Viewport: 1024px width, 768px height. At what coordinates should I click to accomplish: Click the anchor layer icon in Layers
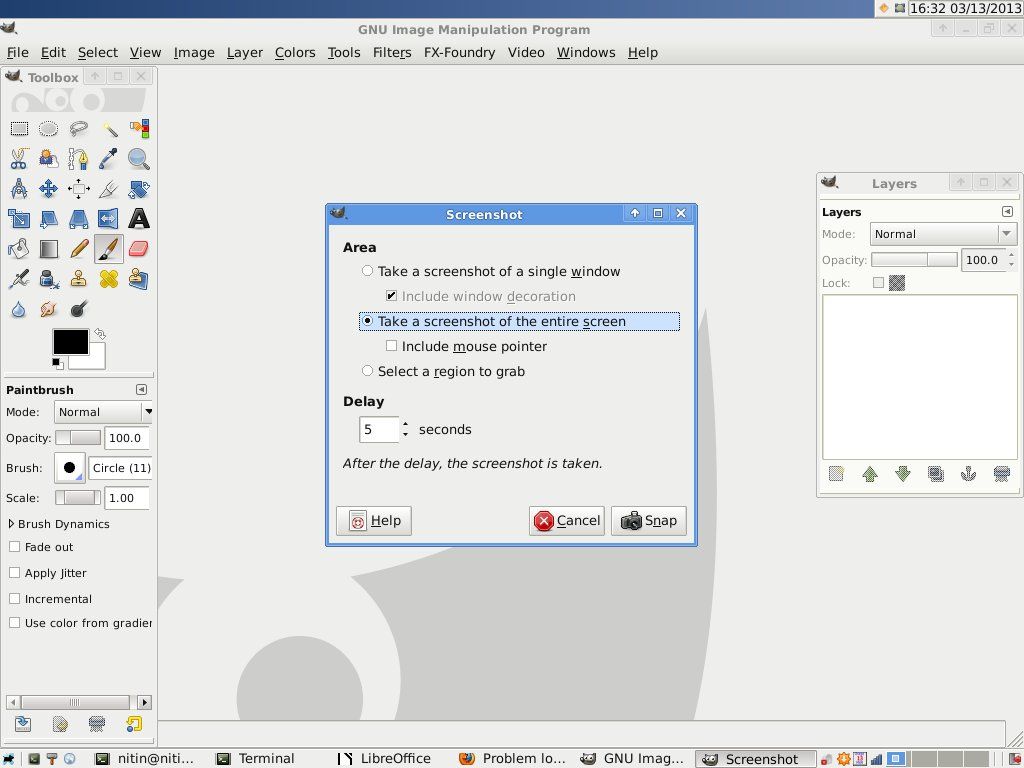click(968, 474)
